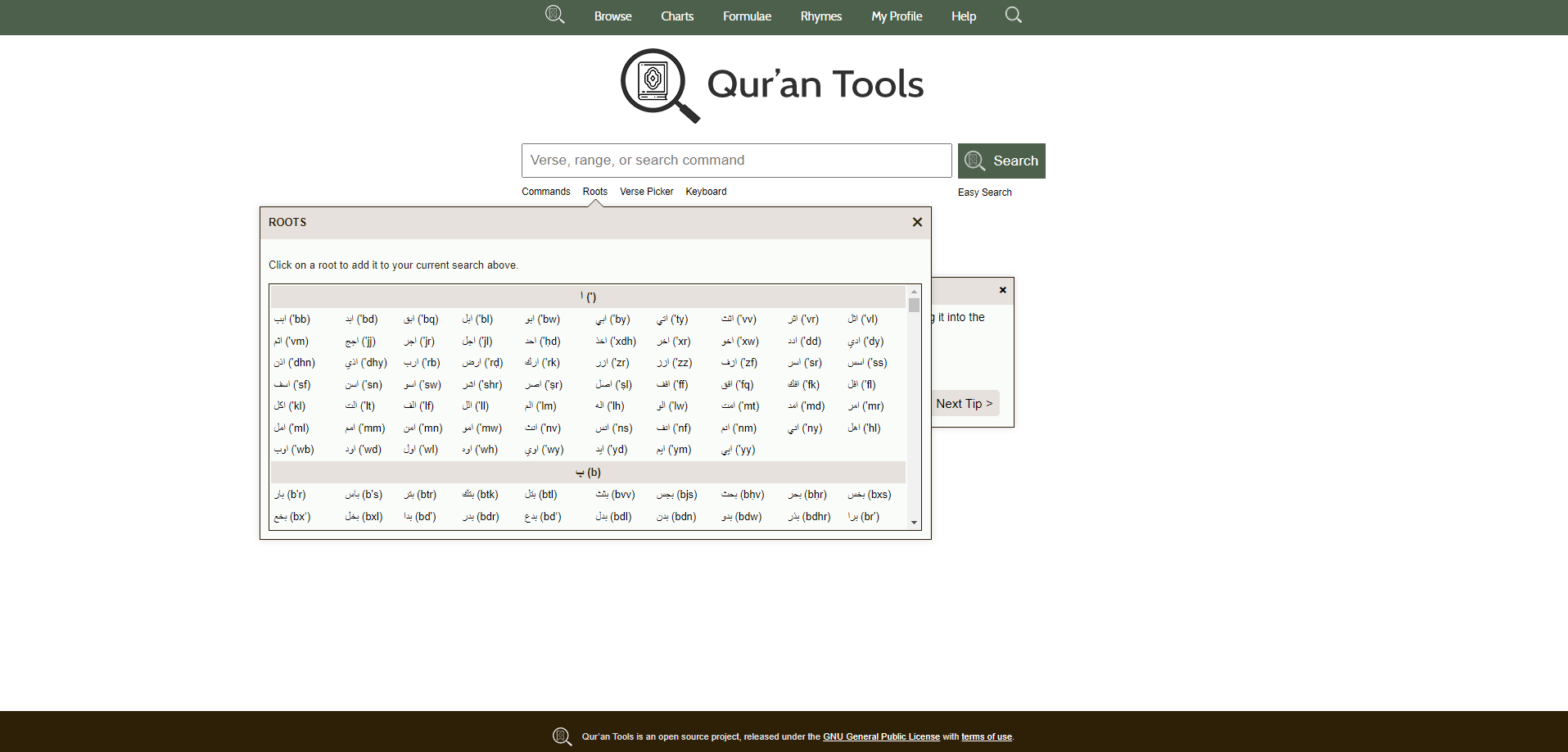This screenshot has height=752, width=1568.
Task: Add root ('vv) to search
Action: coord(739,319)
